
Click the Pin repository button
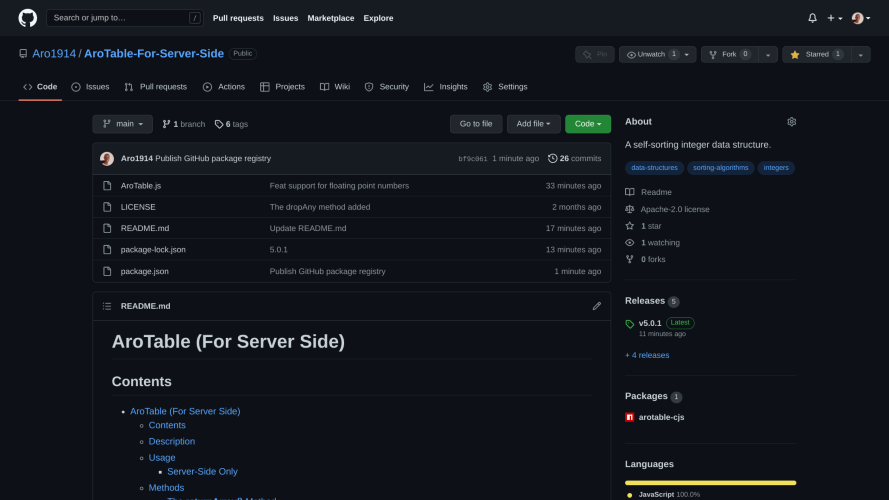click(x=595, y=54)
